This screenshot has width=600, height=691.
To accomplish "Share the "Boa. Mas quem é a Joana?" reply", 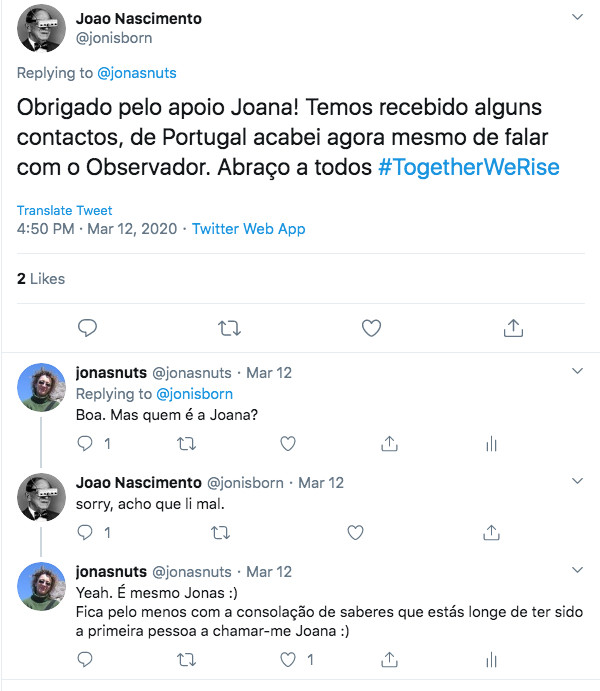I will tap(389, 443).
